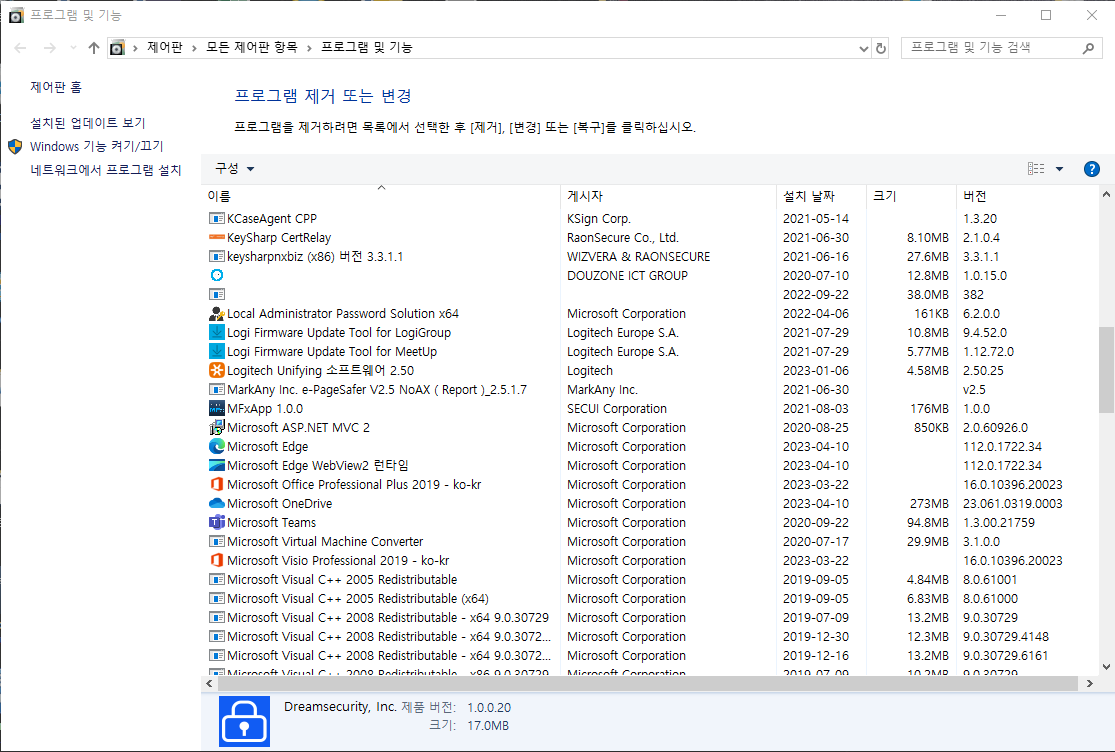
Task: Click the Microsoft Visio Professional 2019 icon
Action: pyautogui.click(x=217, y=560)
